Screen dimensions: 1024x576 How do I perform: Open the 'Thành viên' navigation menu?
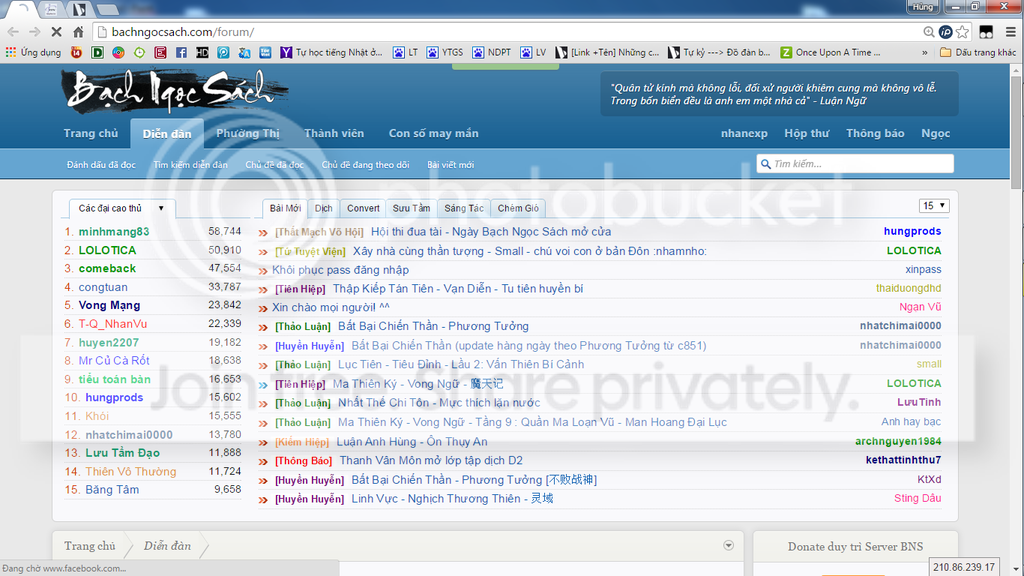click(x=334, y=133)
